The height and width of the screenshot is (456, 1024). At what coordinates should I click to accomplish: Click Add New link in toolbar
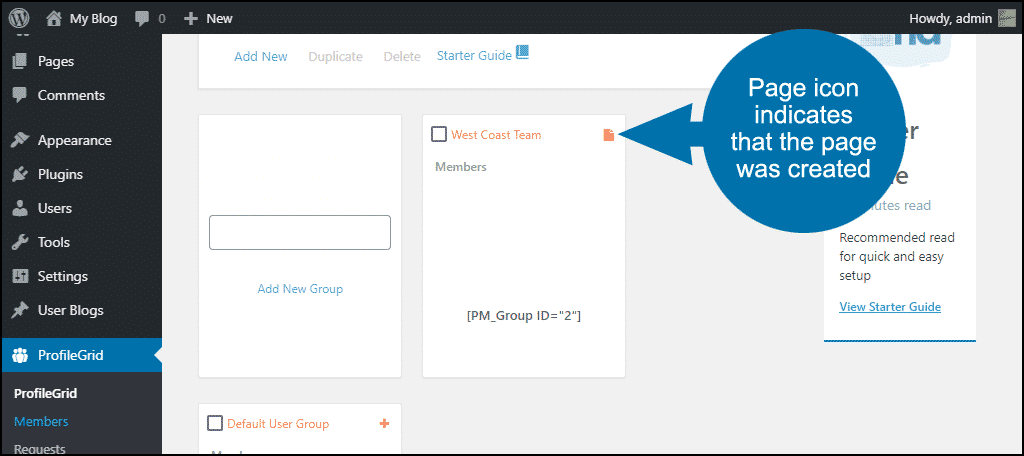coord(261,57)
